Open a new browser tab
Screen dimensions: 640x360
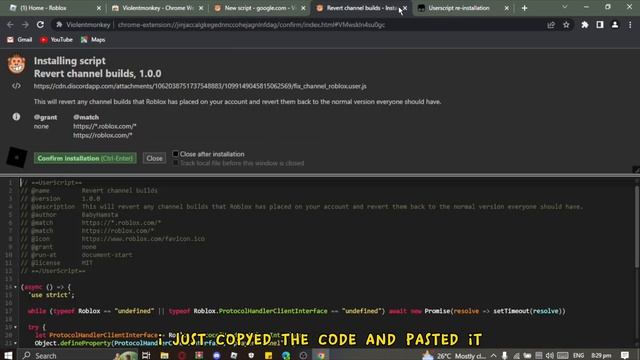tap(524, 8)
